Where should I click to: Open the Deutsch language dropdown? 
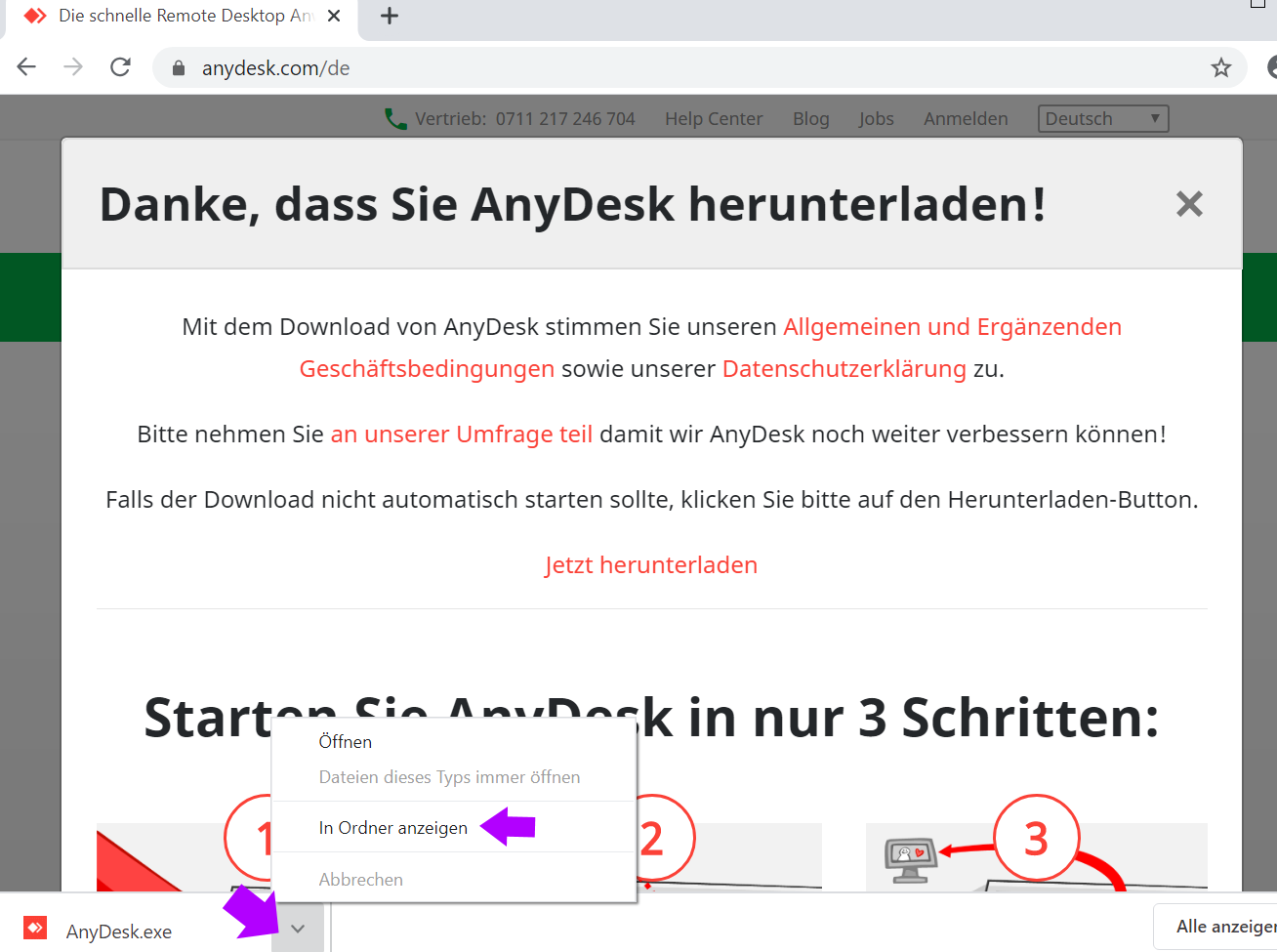1103,118
